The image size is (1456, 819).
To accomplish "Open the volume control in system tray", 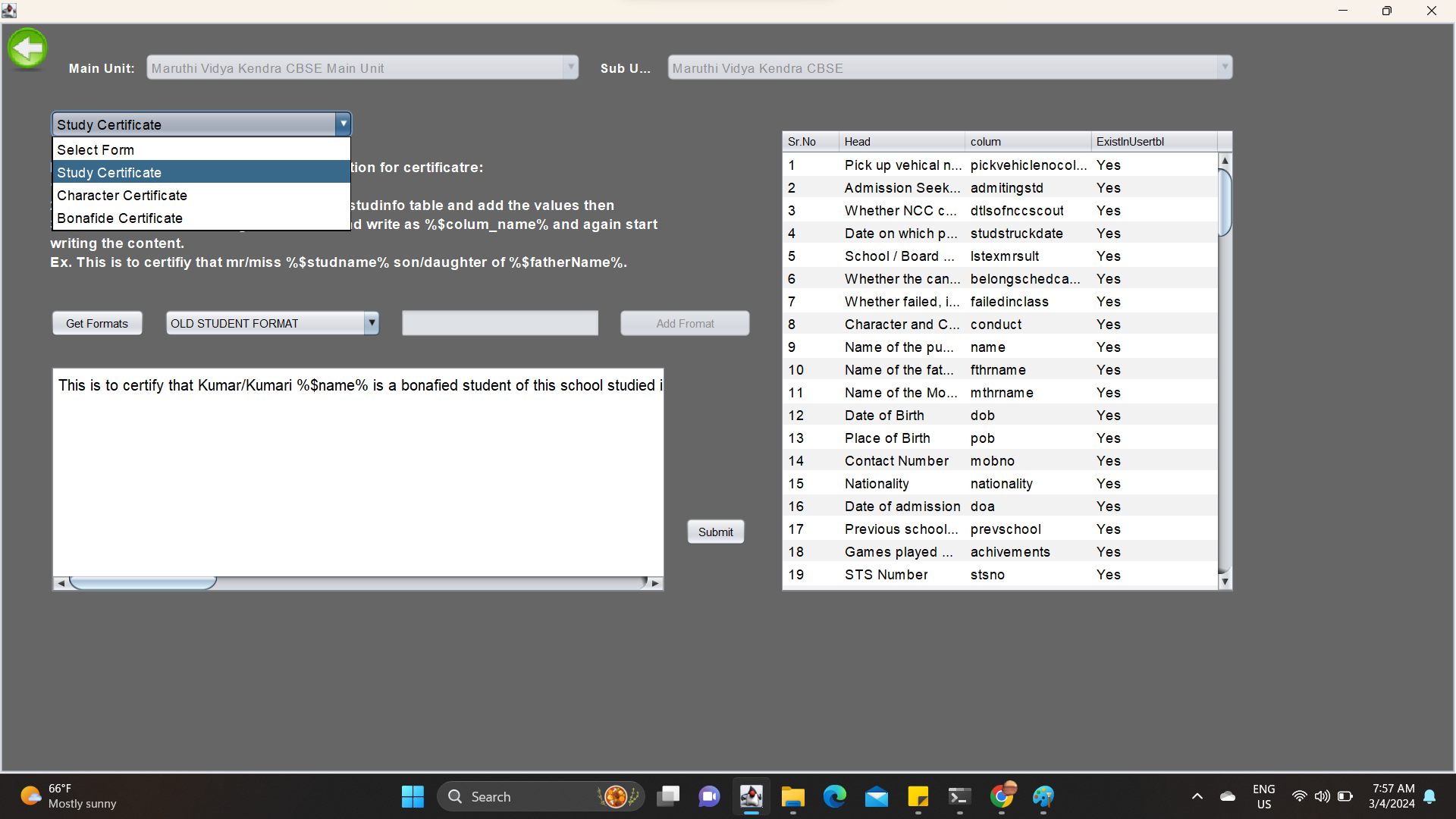I will pyautogui.click(x=1322, y=796).
